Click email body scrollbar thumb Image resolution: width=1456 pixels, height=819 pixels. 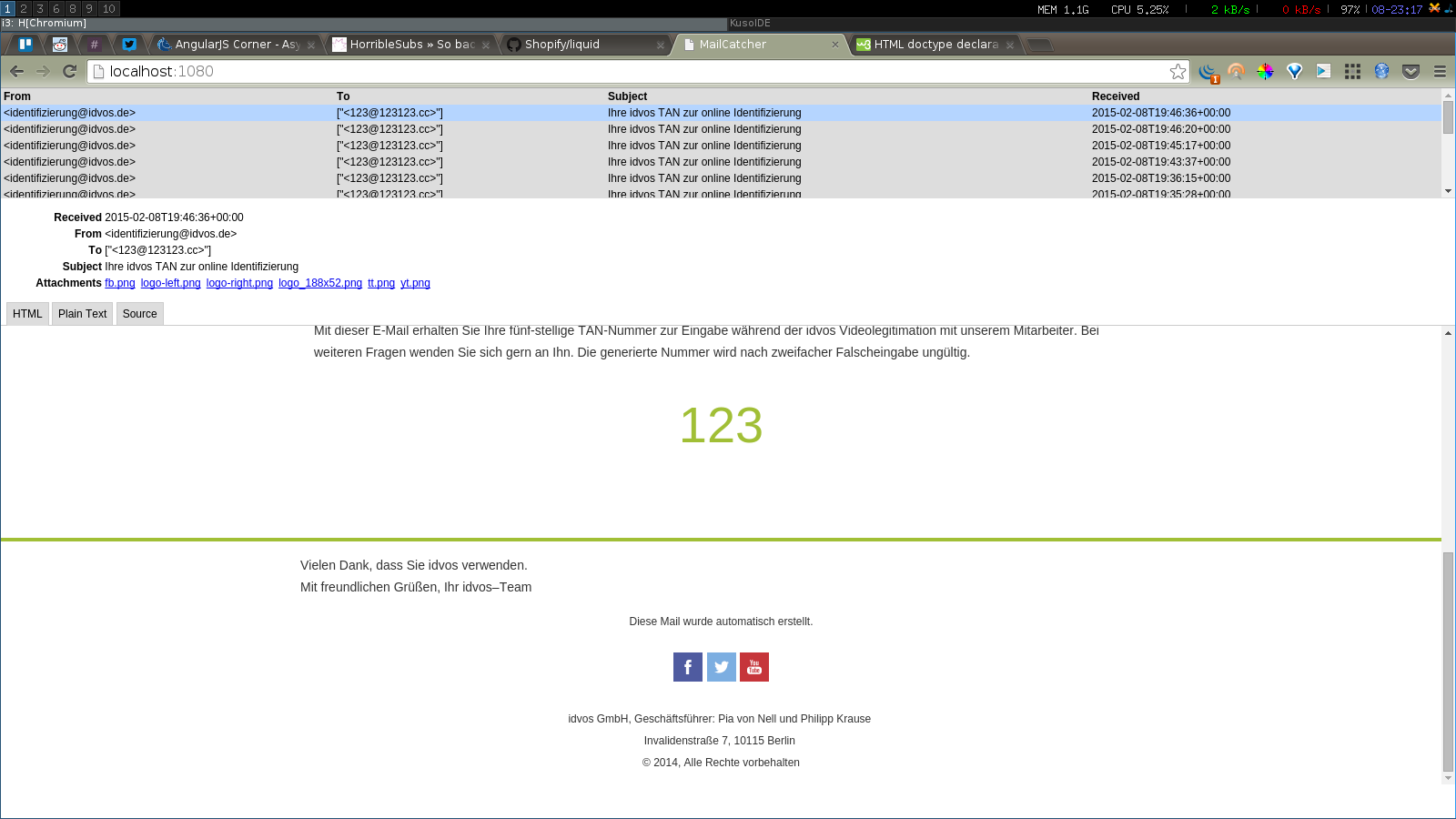point(1448,661)
